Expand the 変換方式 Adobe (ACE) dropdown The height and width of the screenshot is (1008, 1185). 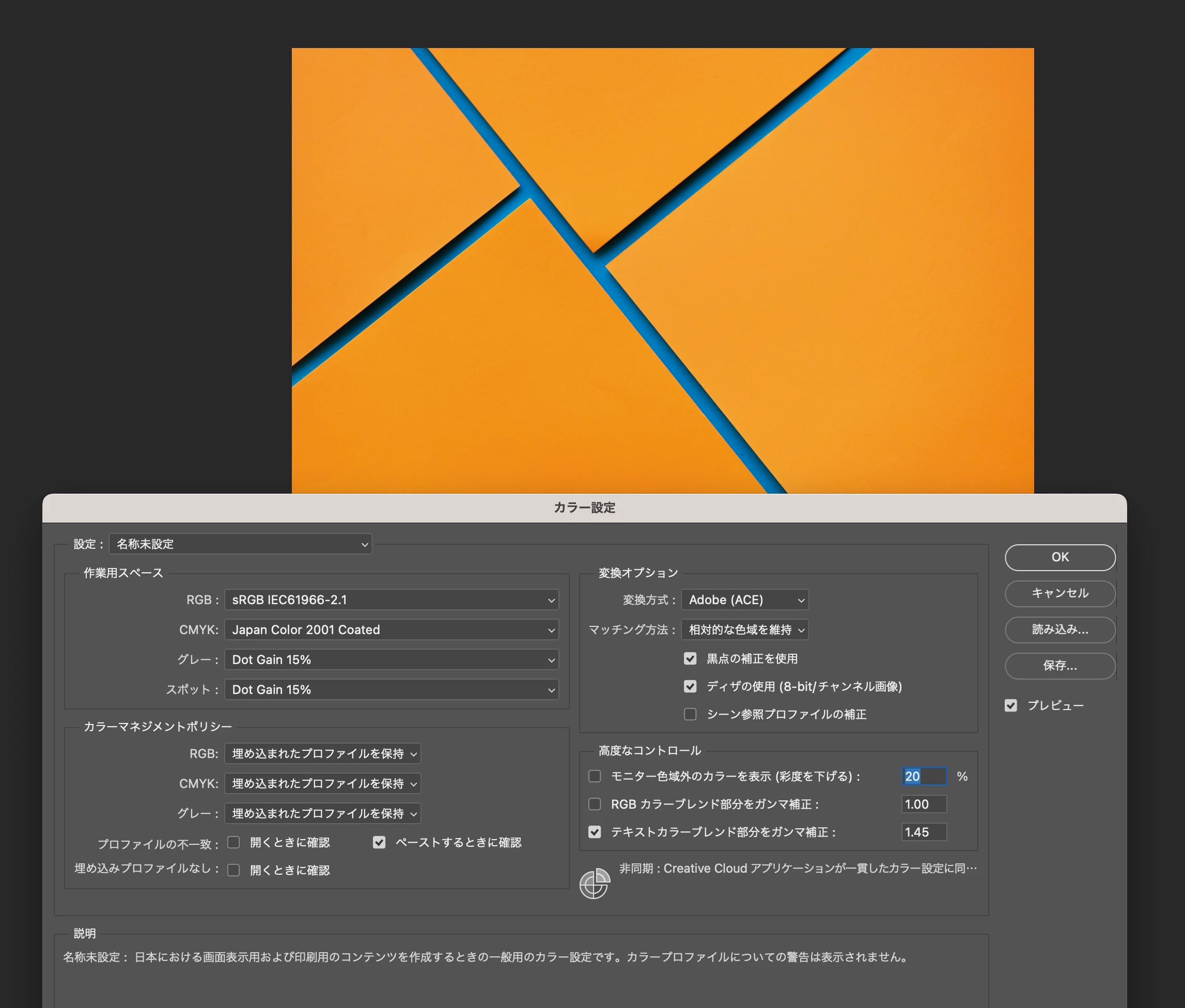coord(745,600)
